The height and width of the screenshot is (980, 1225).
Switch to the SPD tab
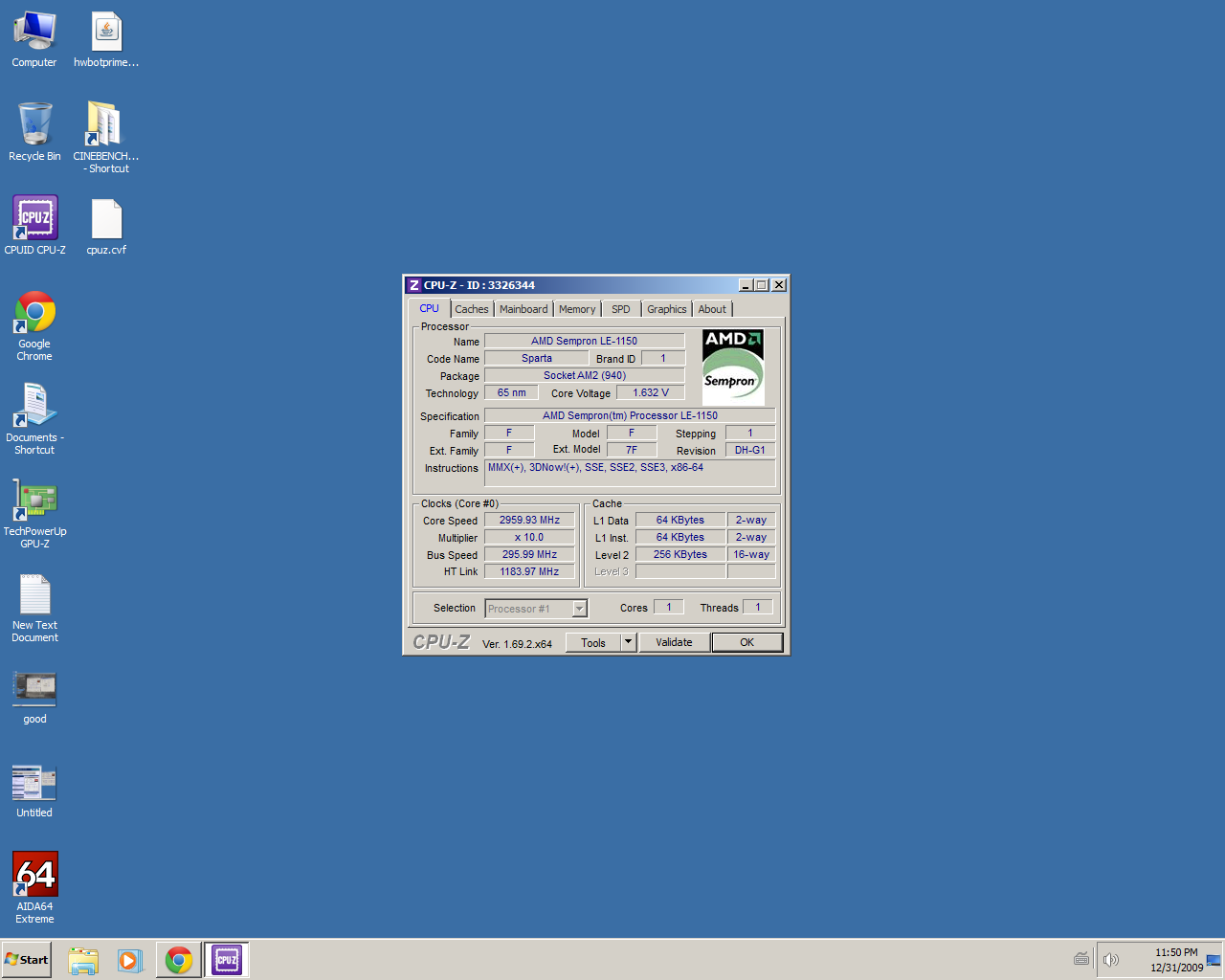pos(621,309)
